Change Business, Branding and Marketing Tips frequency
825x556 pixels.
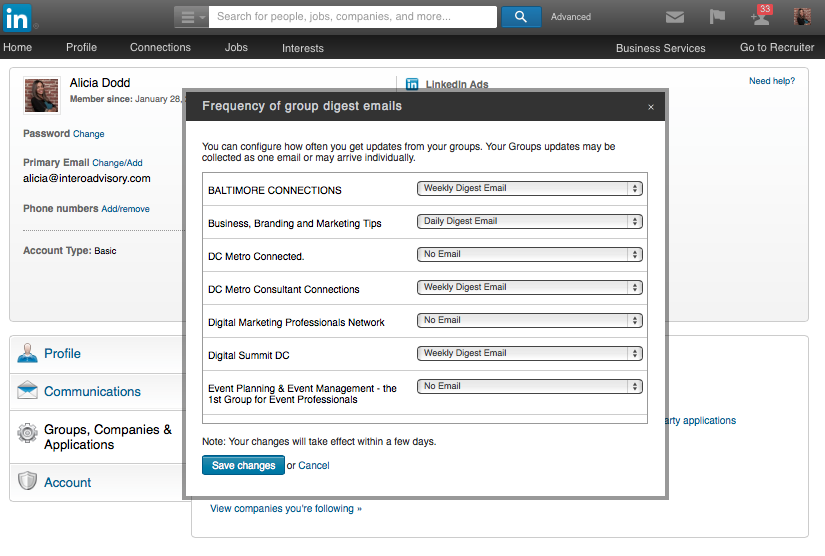[x=529, y=221]
